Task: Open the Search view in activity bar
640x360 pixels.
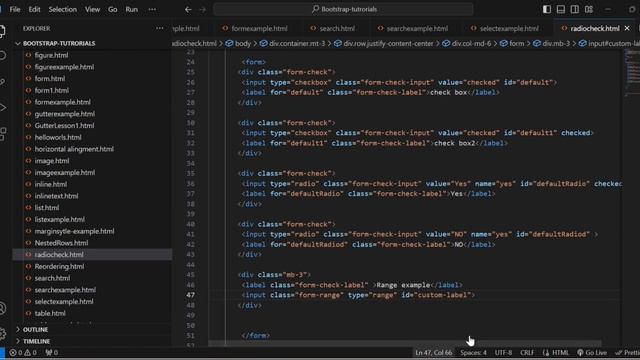Action: 2,56
